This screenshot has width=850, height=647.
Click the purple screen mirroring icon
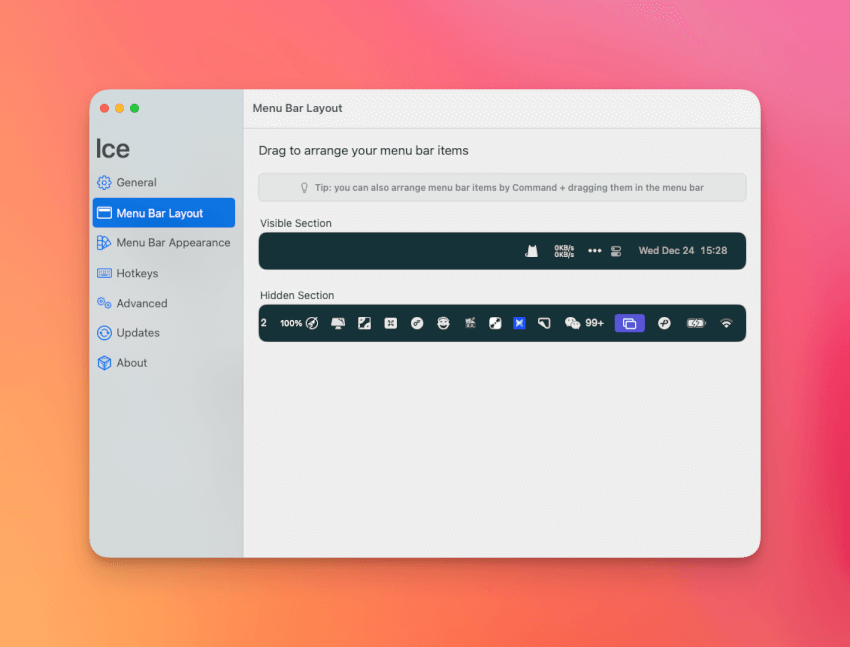(629, 323)
